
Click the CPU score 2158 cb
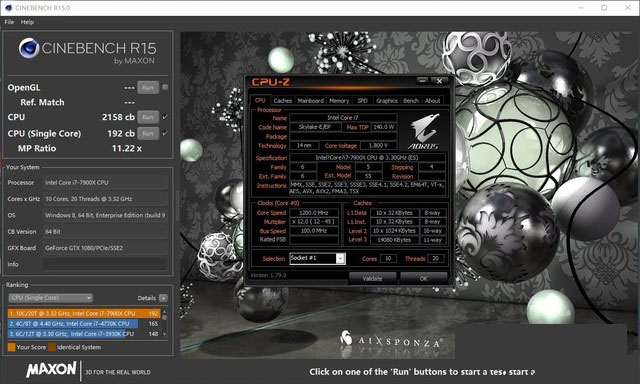[x=118, y=117]
